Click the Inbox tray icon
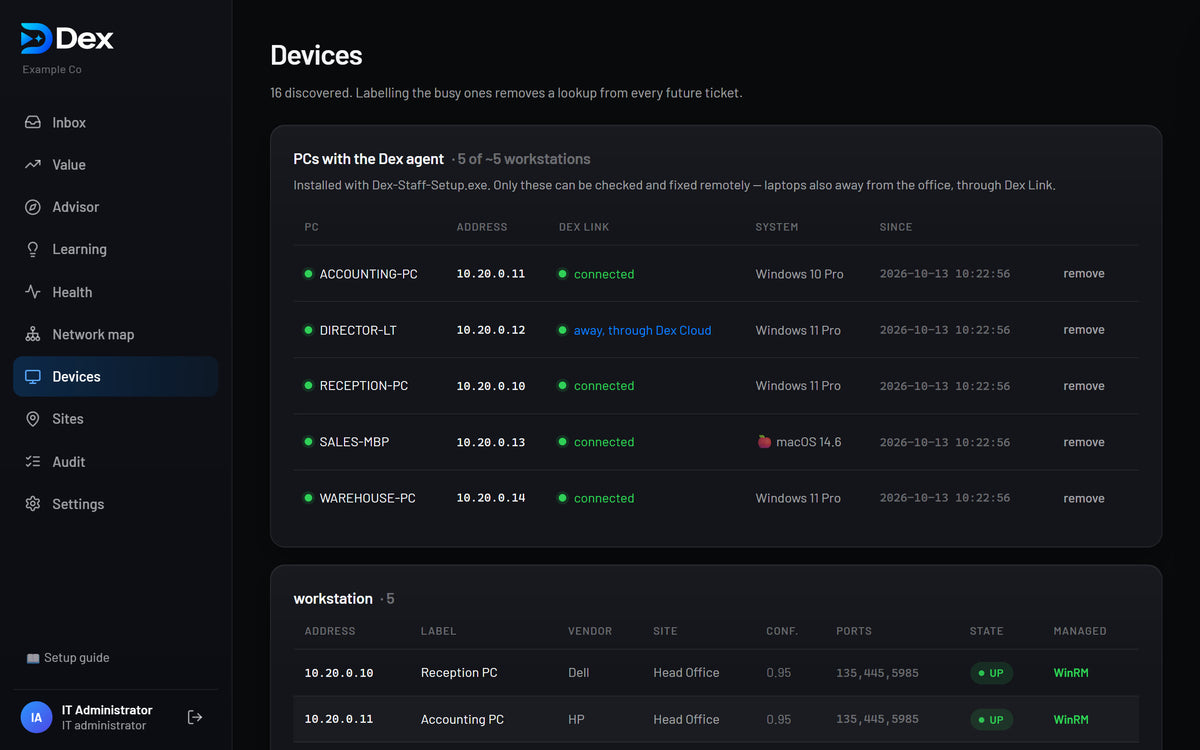 click(x=33, y=122)
